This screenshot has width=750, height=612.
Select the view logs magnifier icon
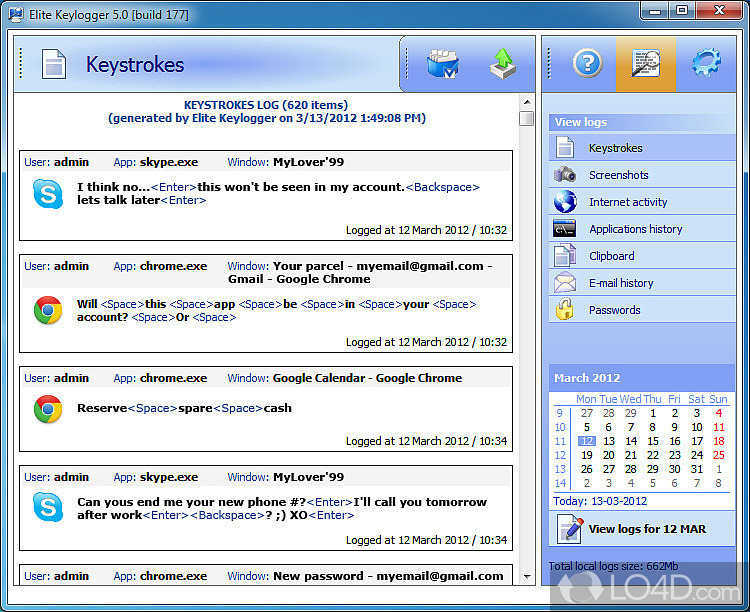(646, 64)
